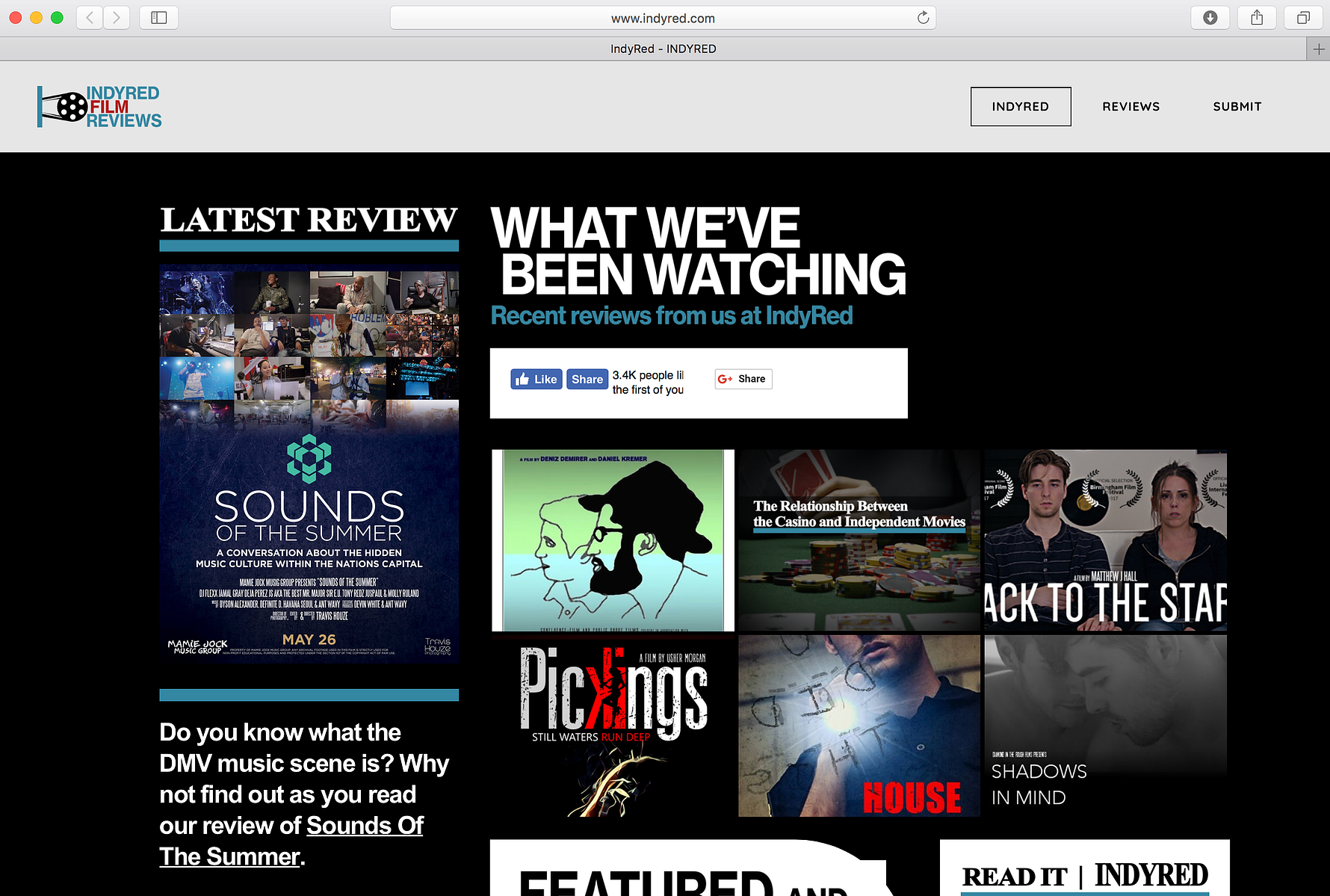Open the Safari downloads icon
Screen dimensions: 1330x896
[x=1210, y=17]
